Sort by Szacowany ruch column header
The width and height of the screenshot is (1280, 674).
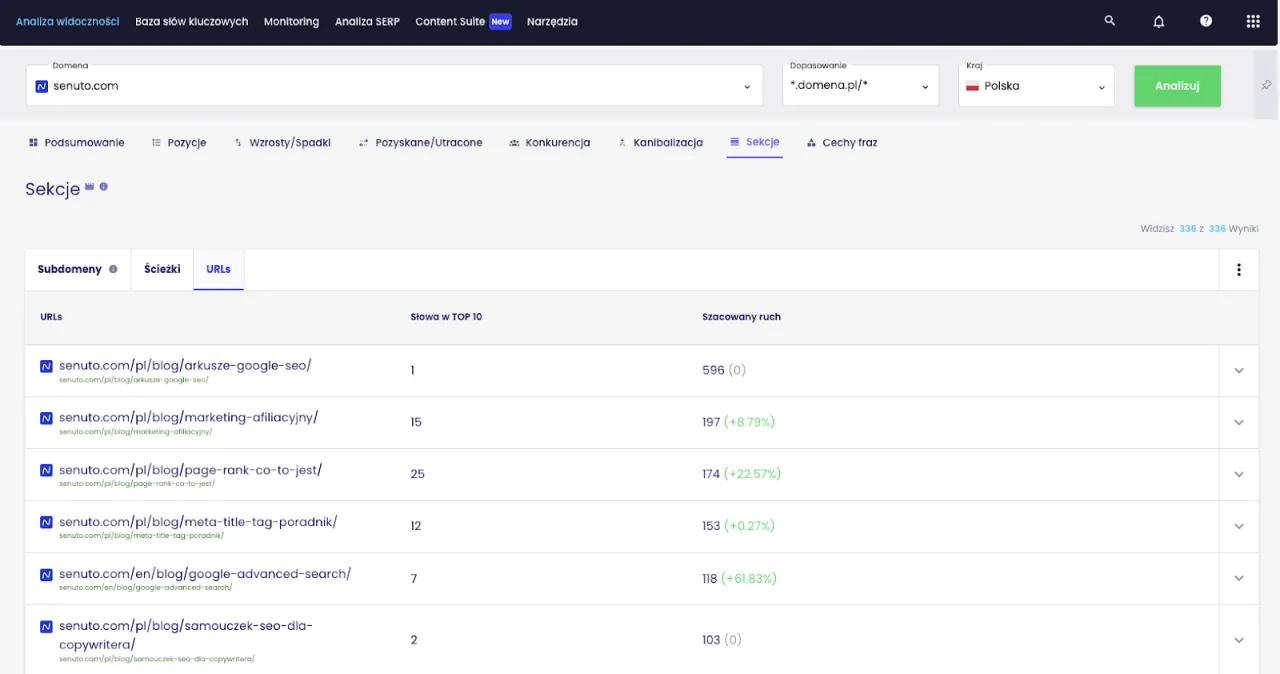pyautogui.click(x=741, y=317)
